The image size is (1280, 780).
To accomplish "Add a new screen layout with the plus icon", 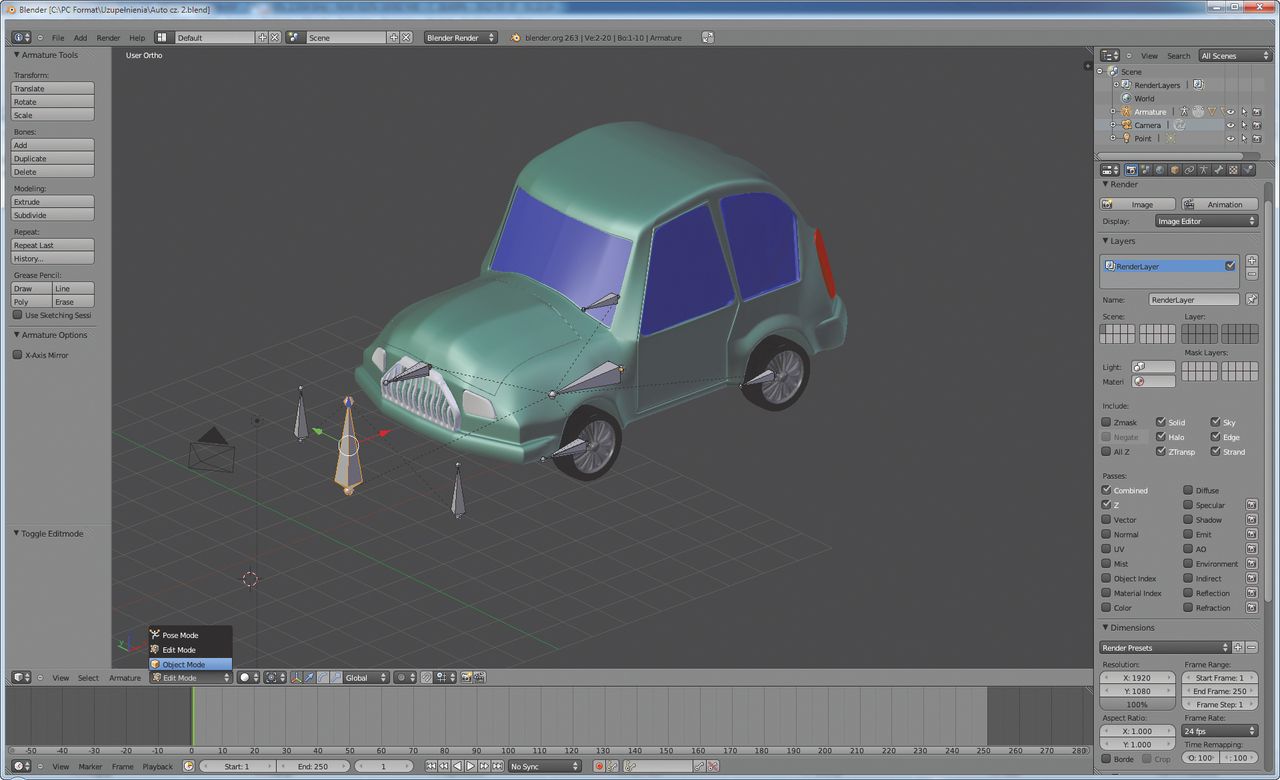I will (x=263, y=37).
